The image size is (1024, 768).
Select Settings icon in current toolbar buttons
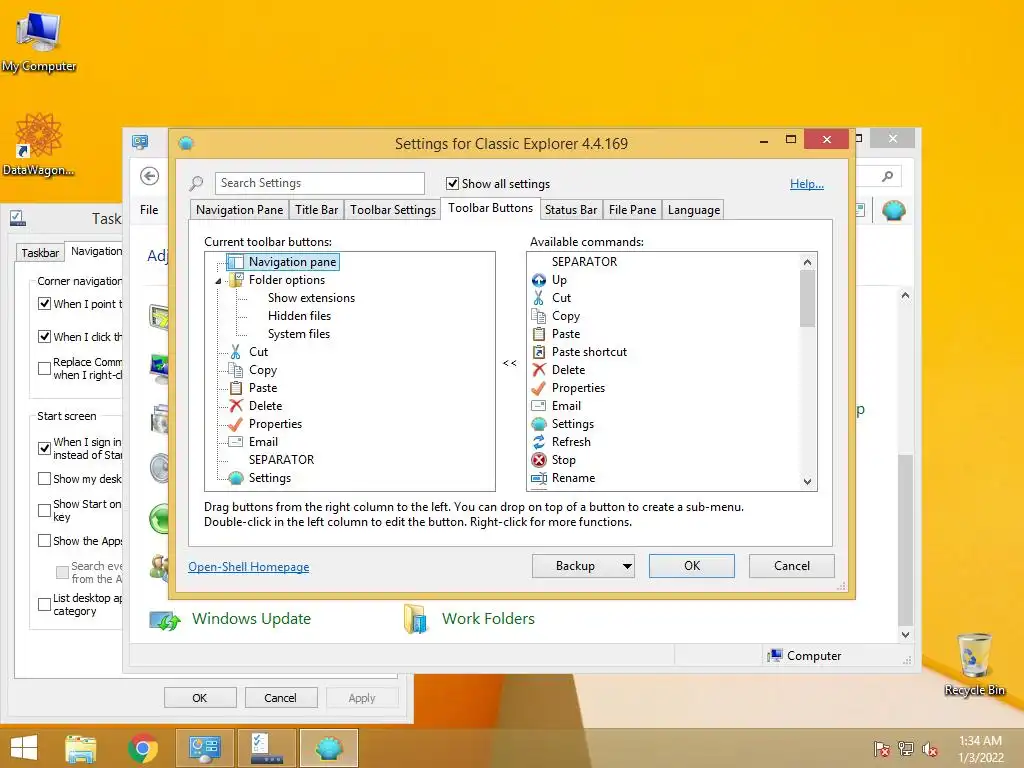(236, 478)
